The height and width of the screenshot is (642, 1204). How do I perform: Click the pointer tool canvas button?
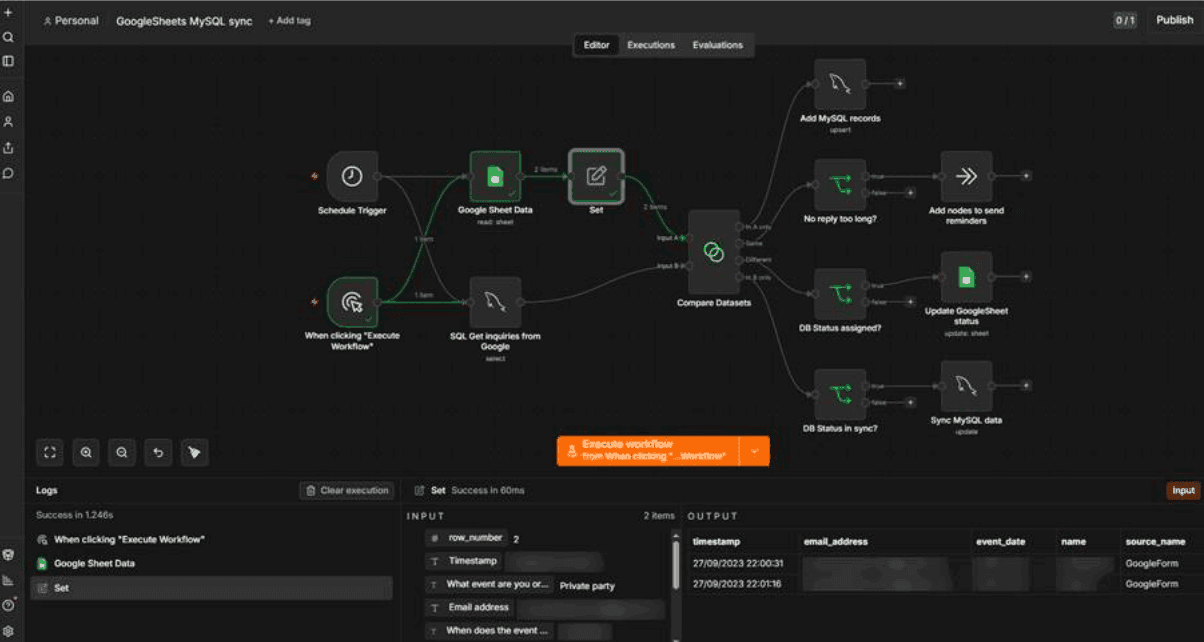[x=194, y=452]
